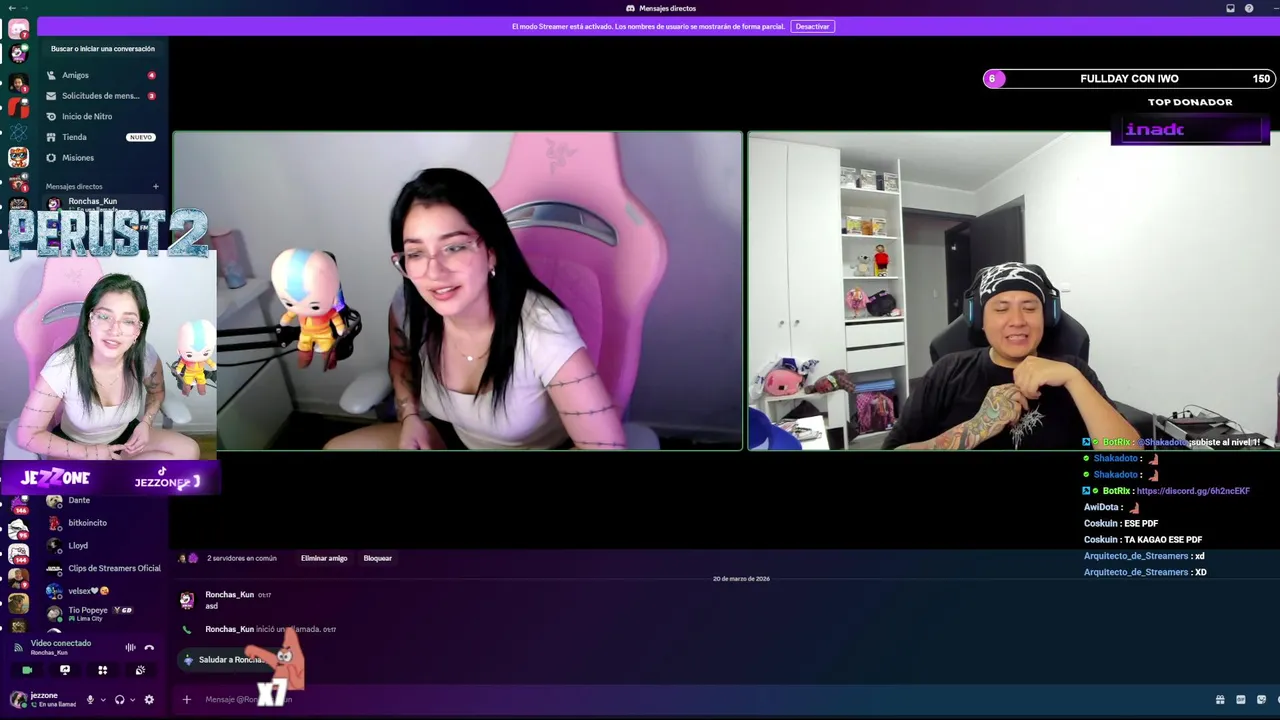This screenshot has width=1280, height=720.
Task: Open Misiones quests page
Action: (102, 157)
